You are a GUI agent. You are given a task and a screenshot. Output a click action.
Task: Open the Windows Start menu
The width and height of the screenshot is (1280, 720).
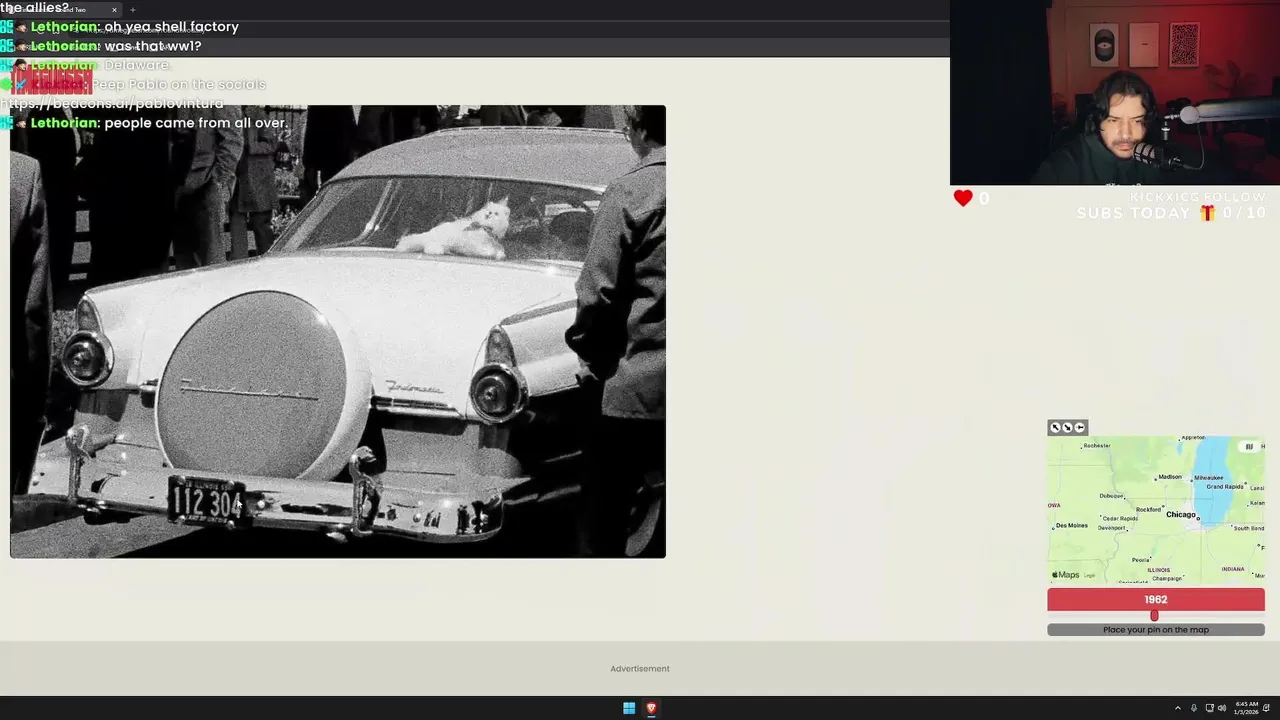pyautogui.click(x=629, y=708)
